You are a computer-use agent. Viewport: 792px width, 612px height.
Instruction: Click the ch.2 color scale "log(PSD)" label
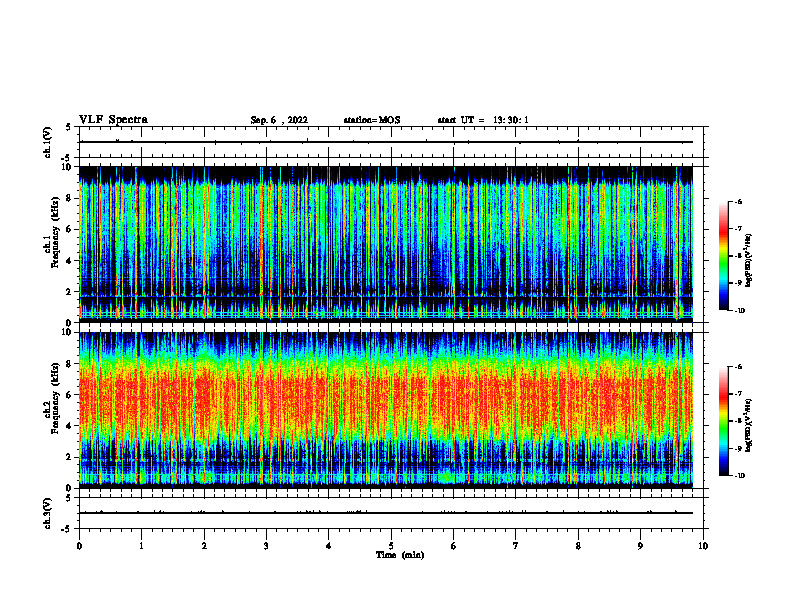(x=749, y=426)
